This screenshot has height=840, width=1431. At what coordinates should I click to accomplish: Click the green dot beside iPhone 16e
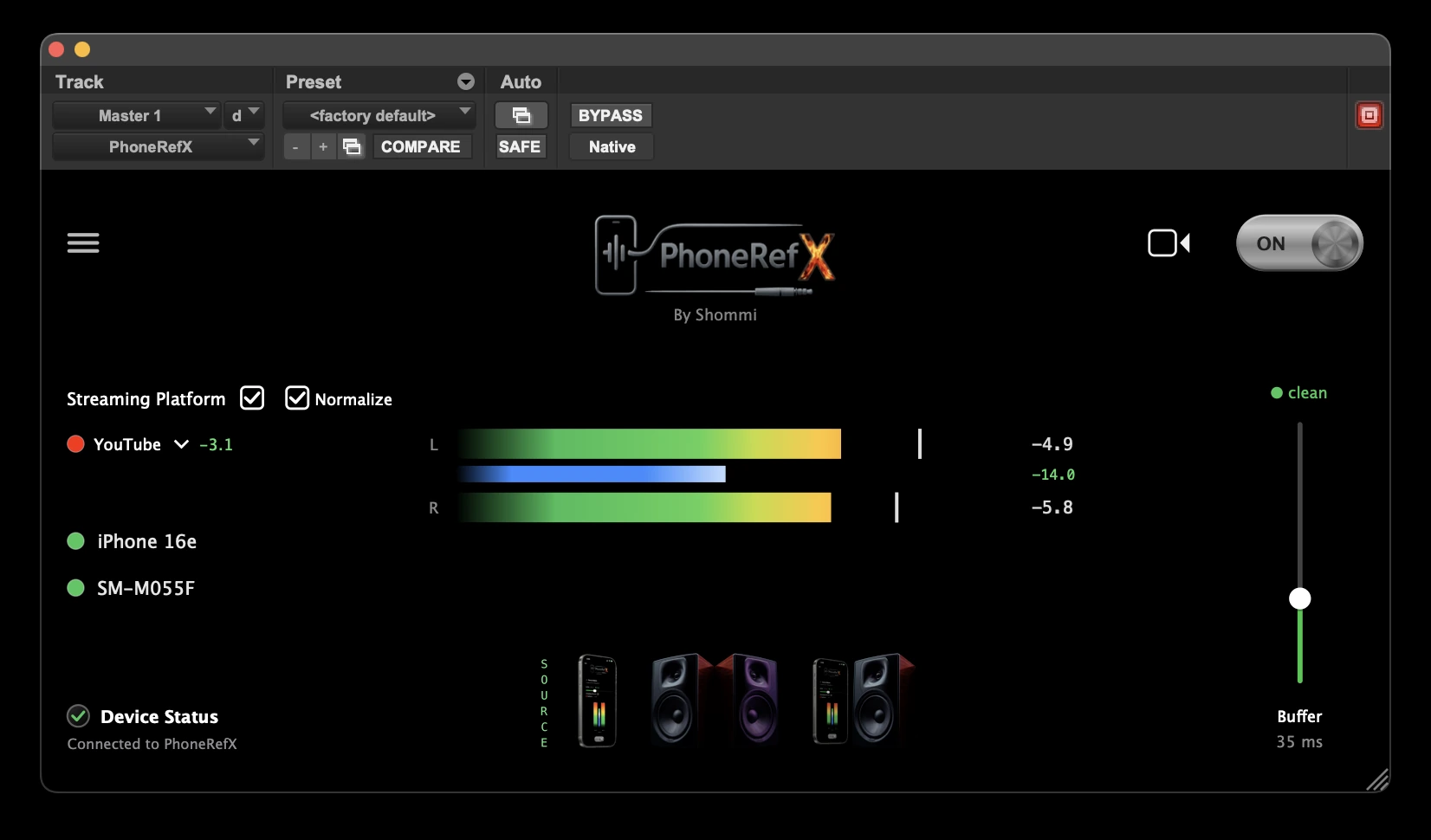75,541
